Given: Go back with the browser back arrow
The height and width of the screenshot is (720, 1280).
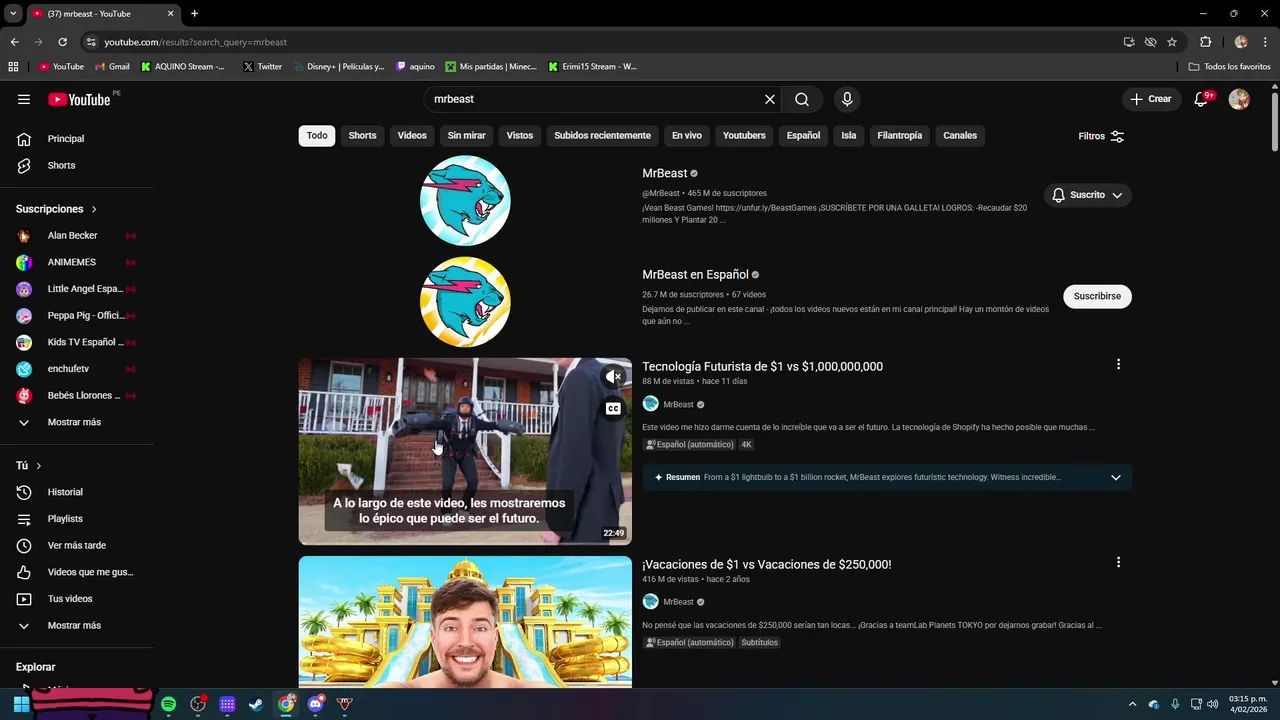Looking at the screenshot, I should pos(14,42).
